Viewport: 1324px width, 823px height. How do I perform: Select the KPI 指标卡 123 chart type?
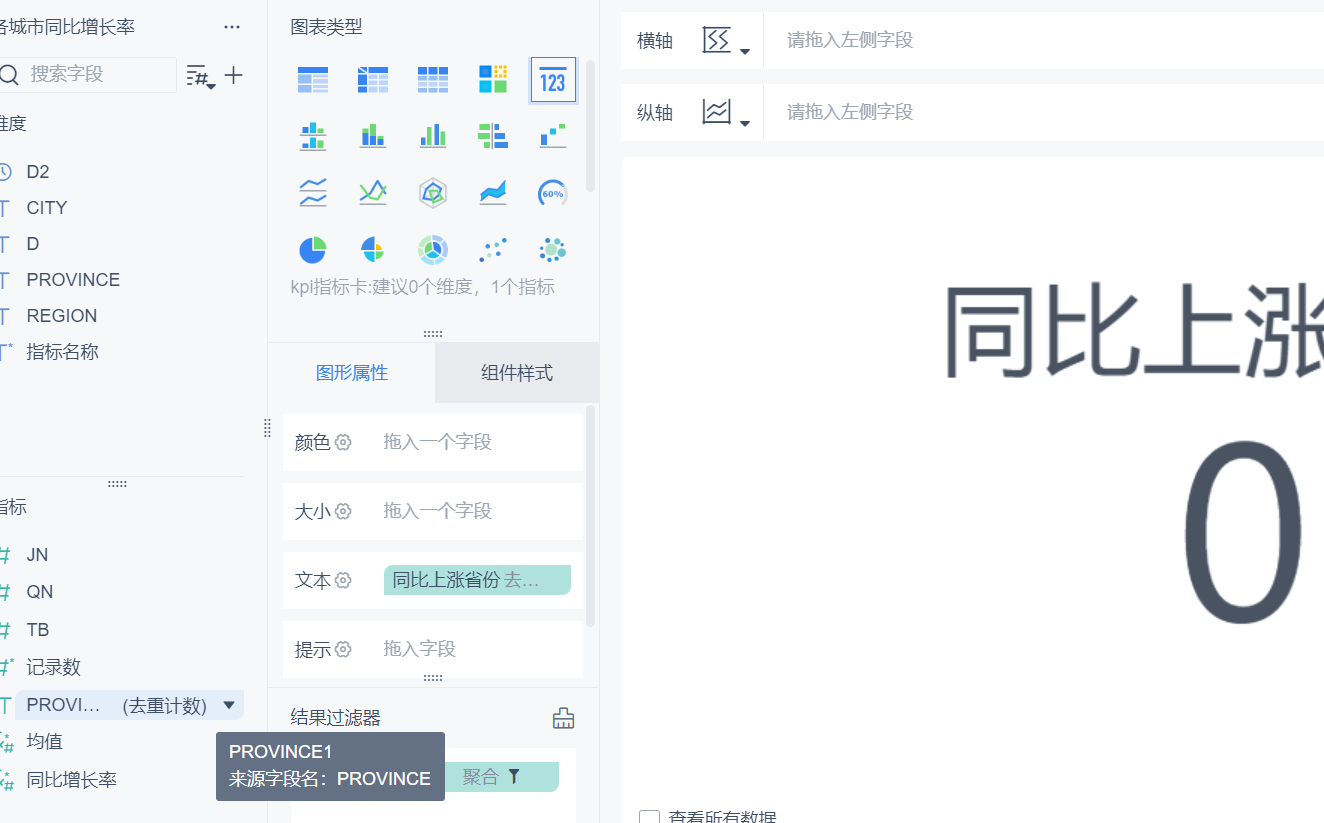click(x=553, y=80)
